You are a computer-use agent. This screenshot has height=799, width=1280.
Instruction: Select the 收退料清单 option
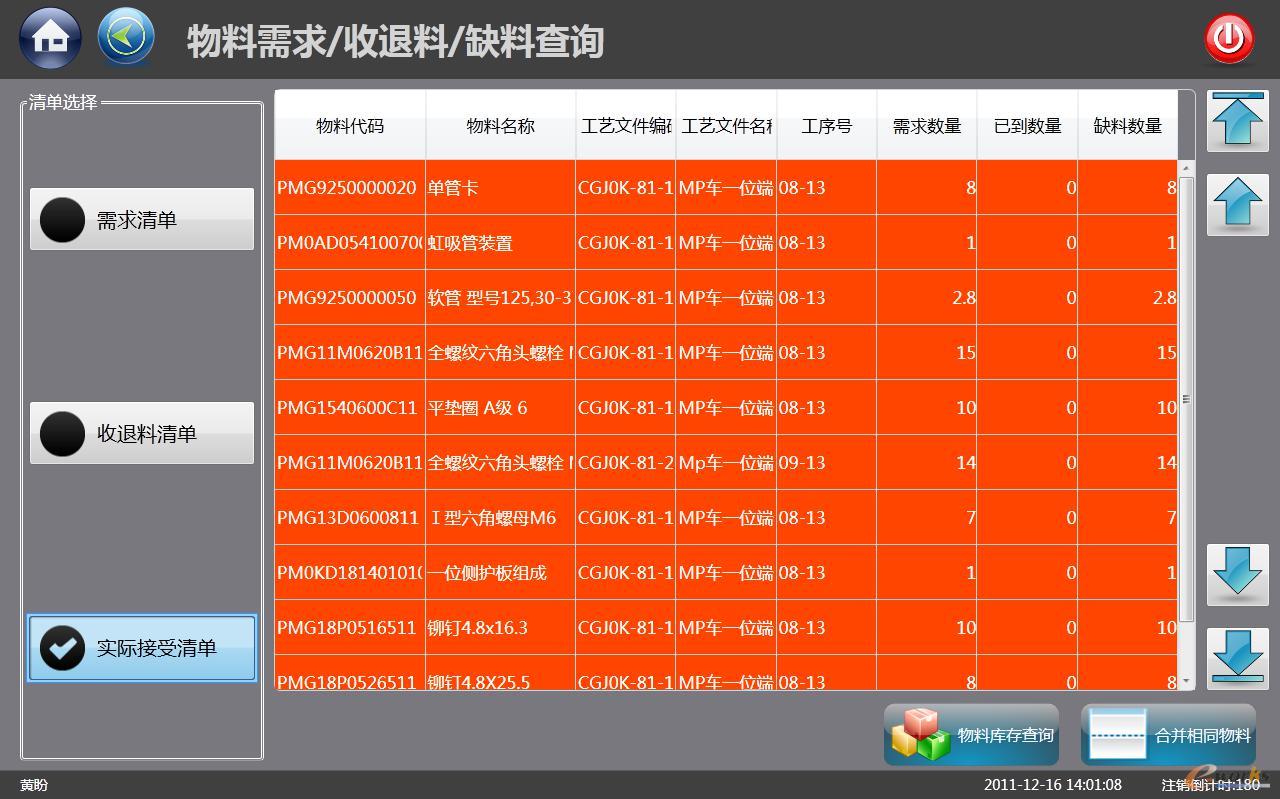pyautogui.click(x=141, y=433)
